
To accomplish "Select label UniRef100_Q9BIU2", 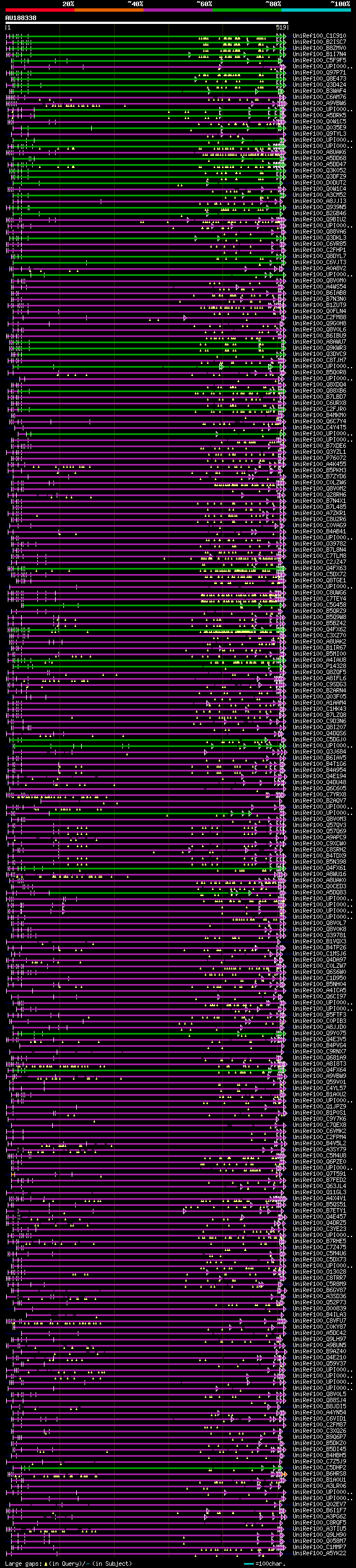I will [319, 219].
